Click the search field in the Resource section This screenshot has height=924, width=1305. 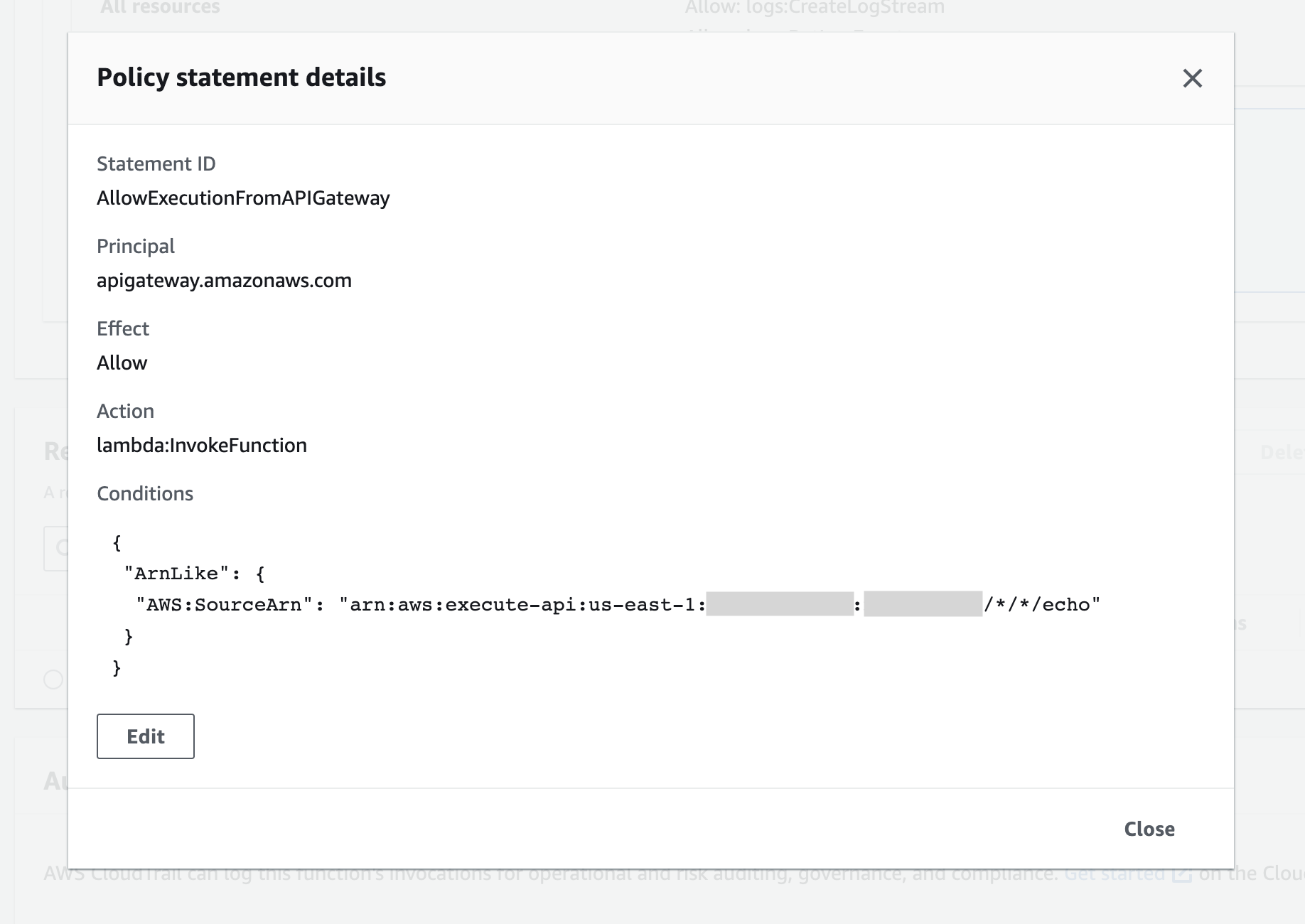60,547
